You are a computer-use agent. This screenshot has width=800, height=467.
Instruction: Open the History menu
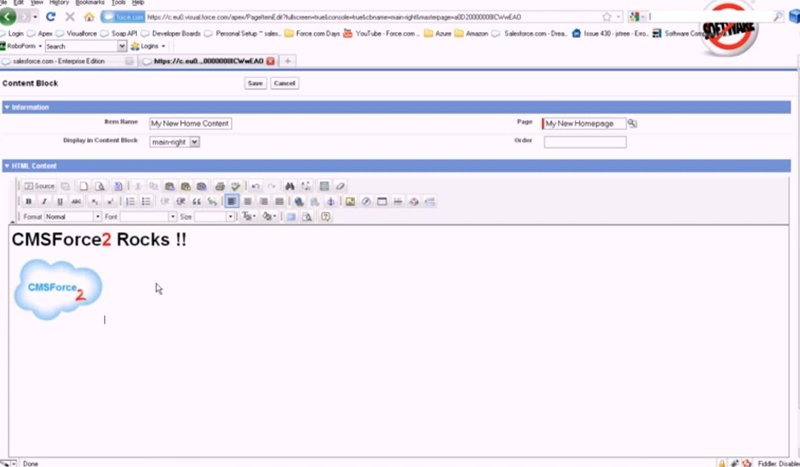[x=59, y=3]
